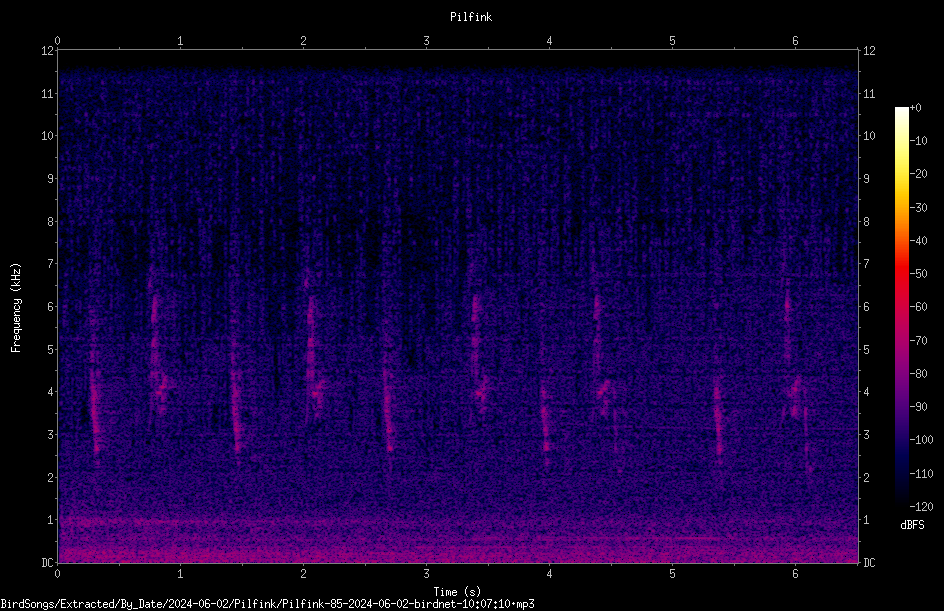944x611 pixels.
Task: Select the Frequency (kHz) axis label
Action: 16,308
